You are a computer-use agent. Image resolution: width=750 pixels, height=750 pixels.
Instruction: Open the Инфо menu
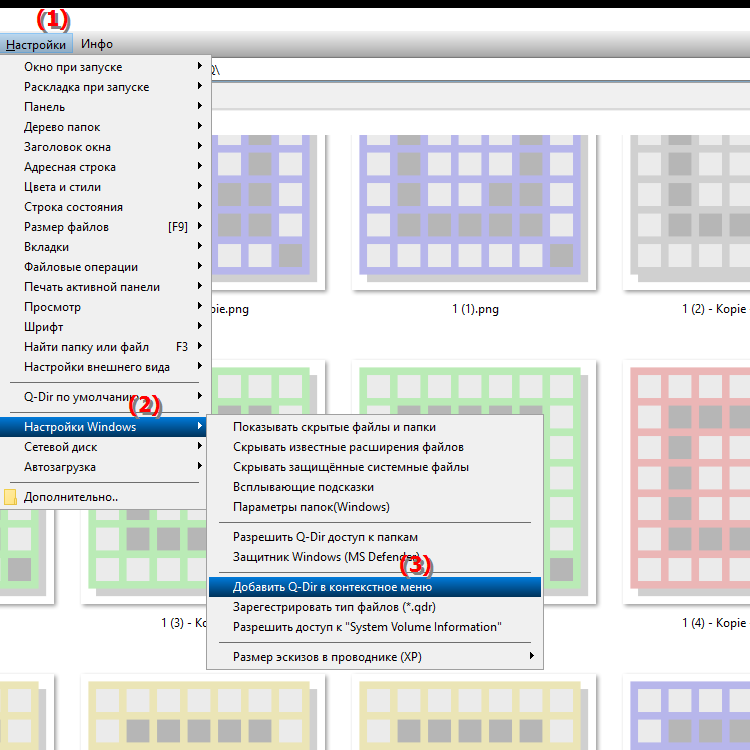(x=97, y=44)
